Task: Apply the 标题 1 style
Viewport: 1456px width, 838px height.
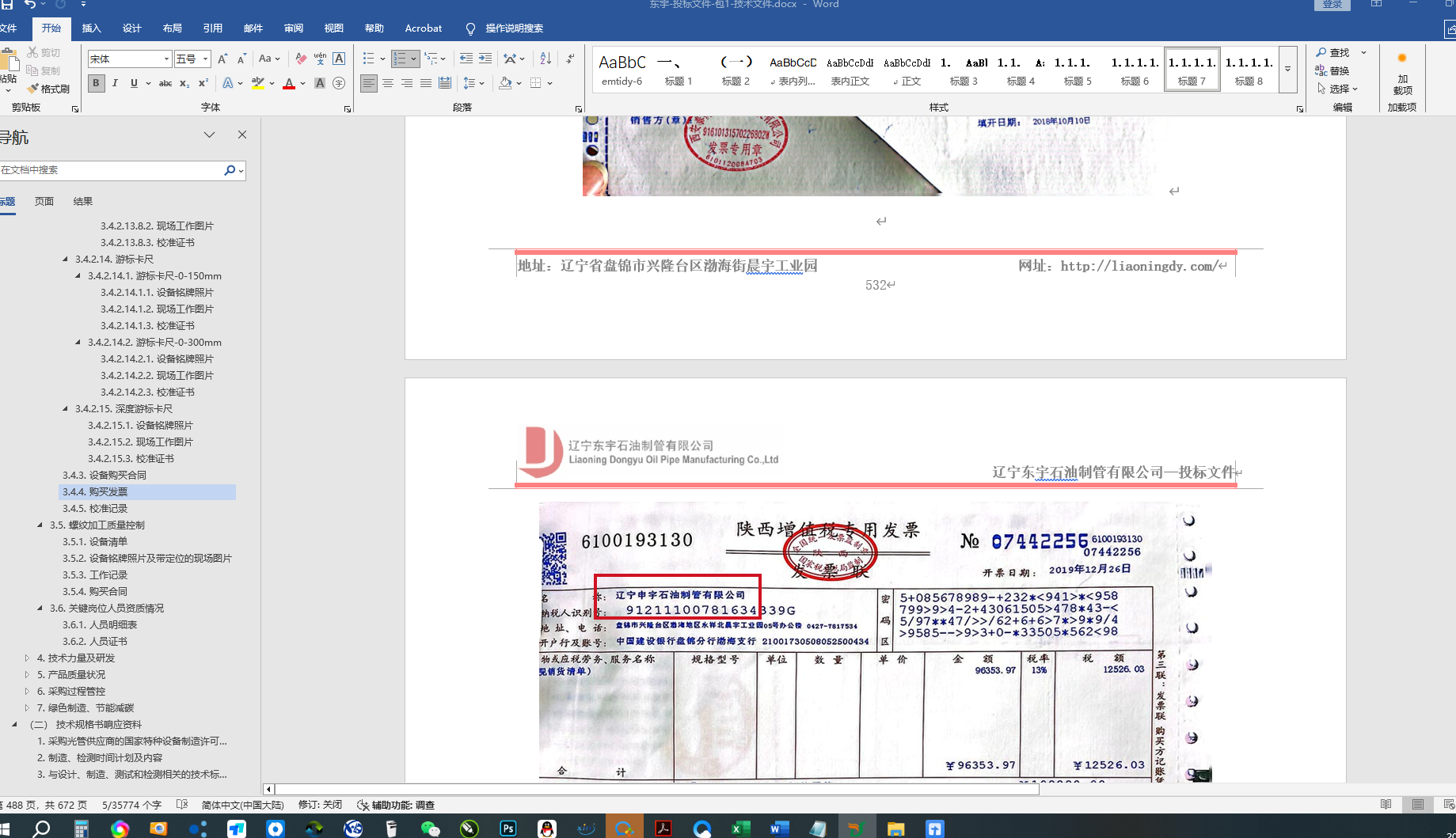Action: pos(679,70)
